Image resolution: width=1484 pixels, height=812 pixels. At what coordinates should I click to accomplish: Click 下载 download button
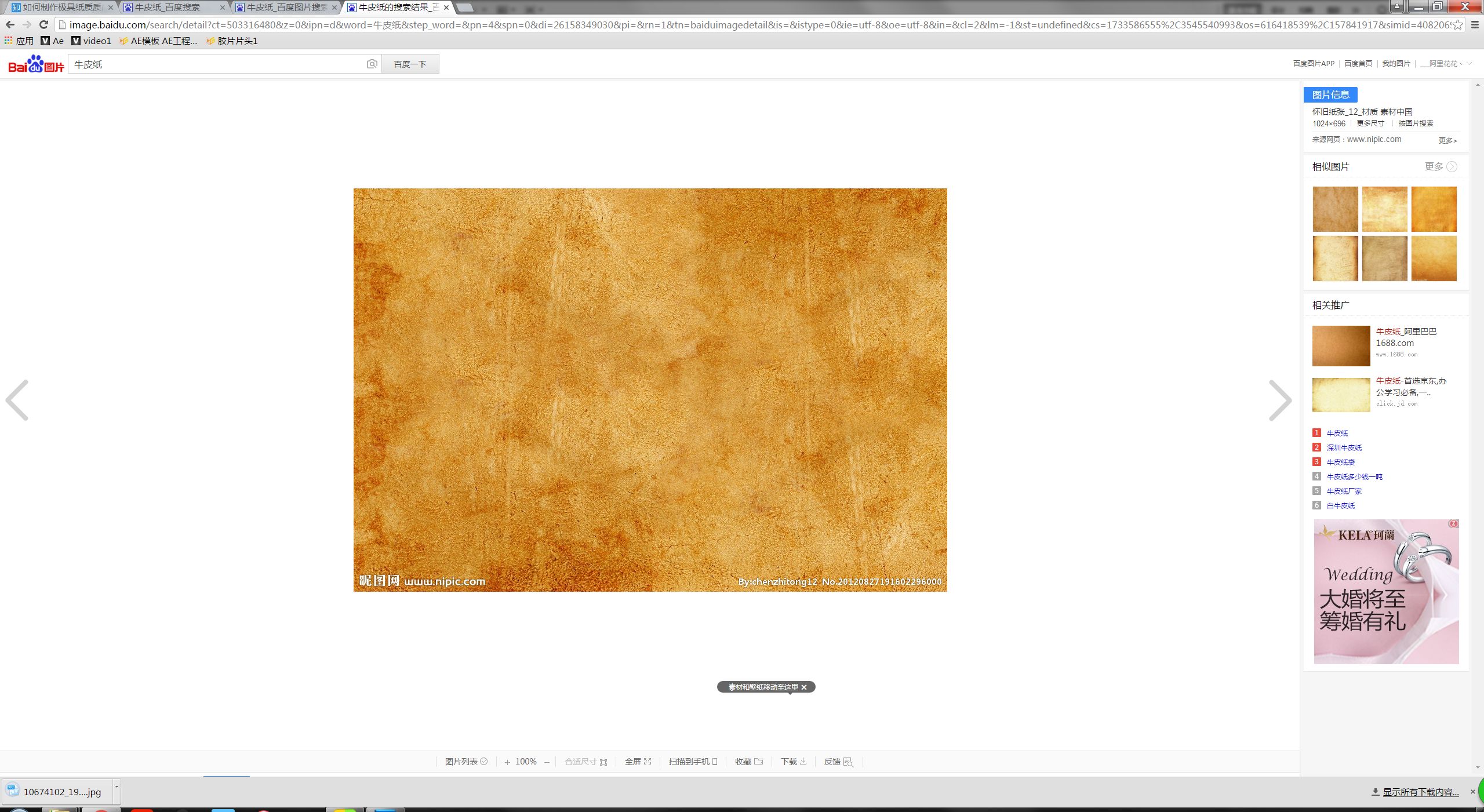(794, 762)
